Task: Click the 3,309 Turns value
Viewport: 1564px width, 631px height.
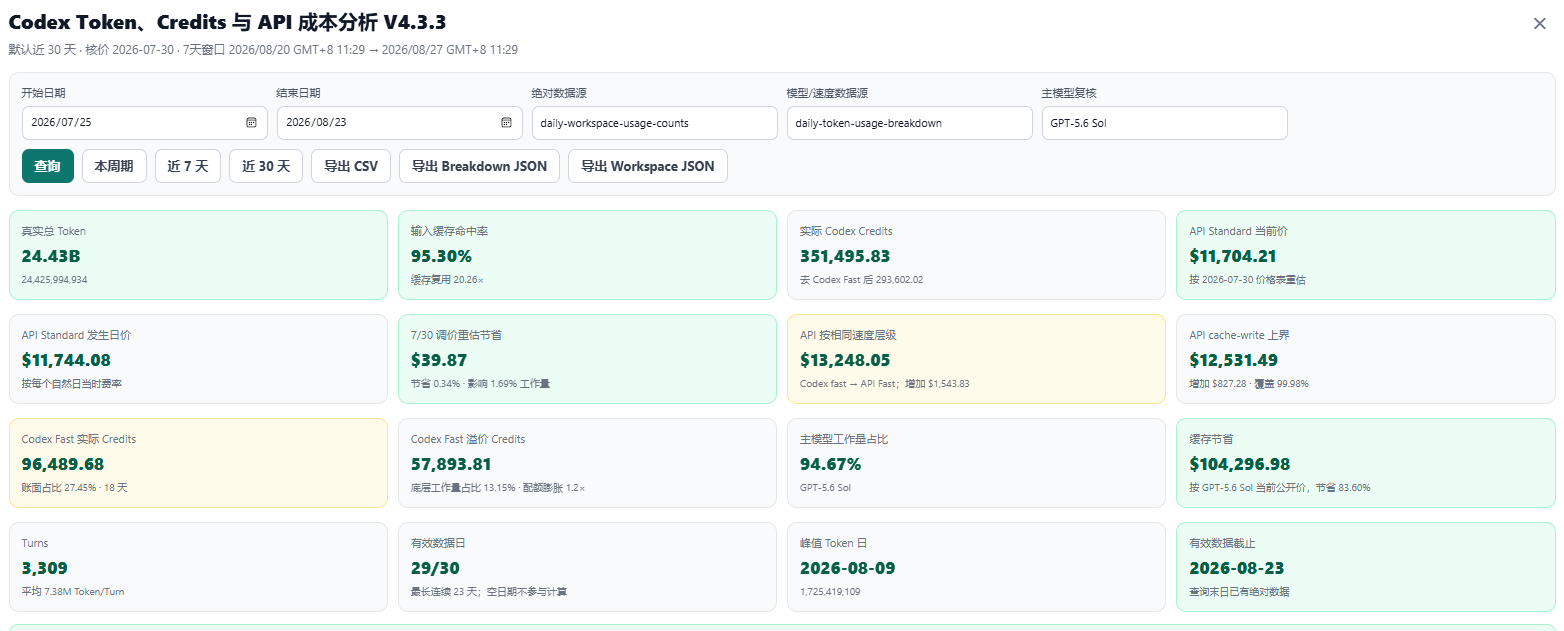Action: pos(45,568)
